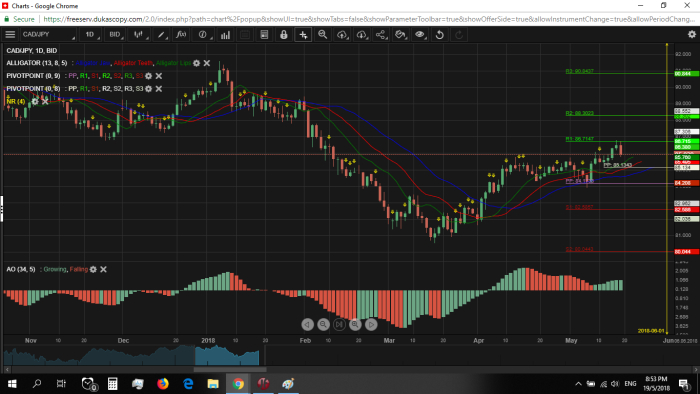Open chart settings gear at right
Image resolution: width=700 pixels, height=394 pixels.
(692, 34)
